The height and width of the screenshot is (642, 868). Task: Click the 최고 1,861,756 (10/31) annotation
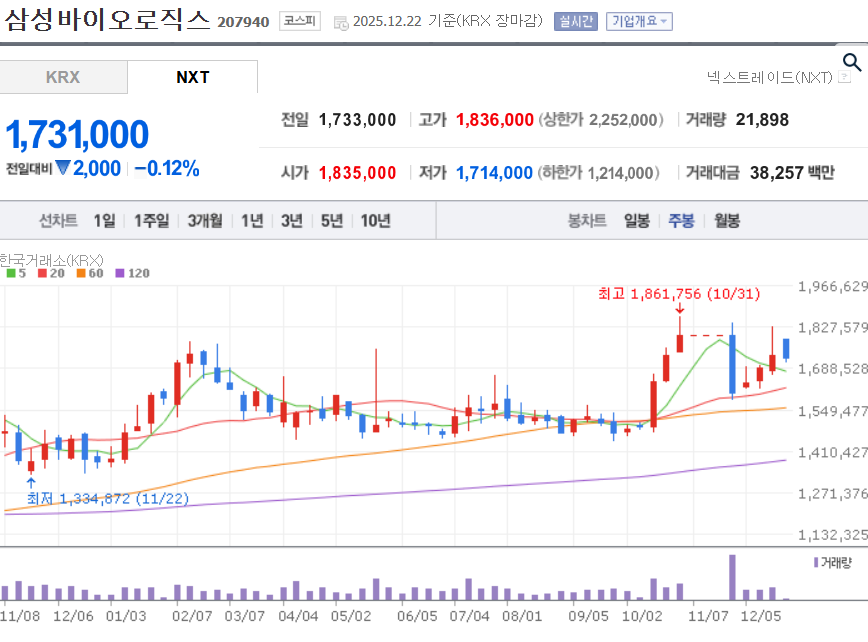pos(679,294)
